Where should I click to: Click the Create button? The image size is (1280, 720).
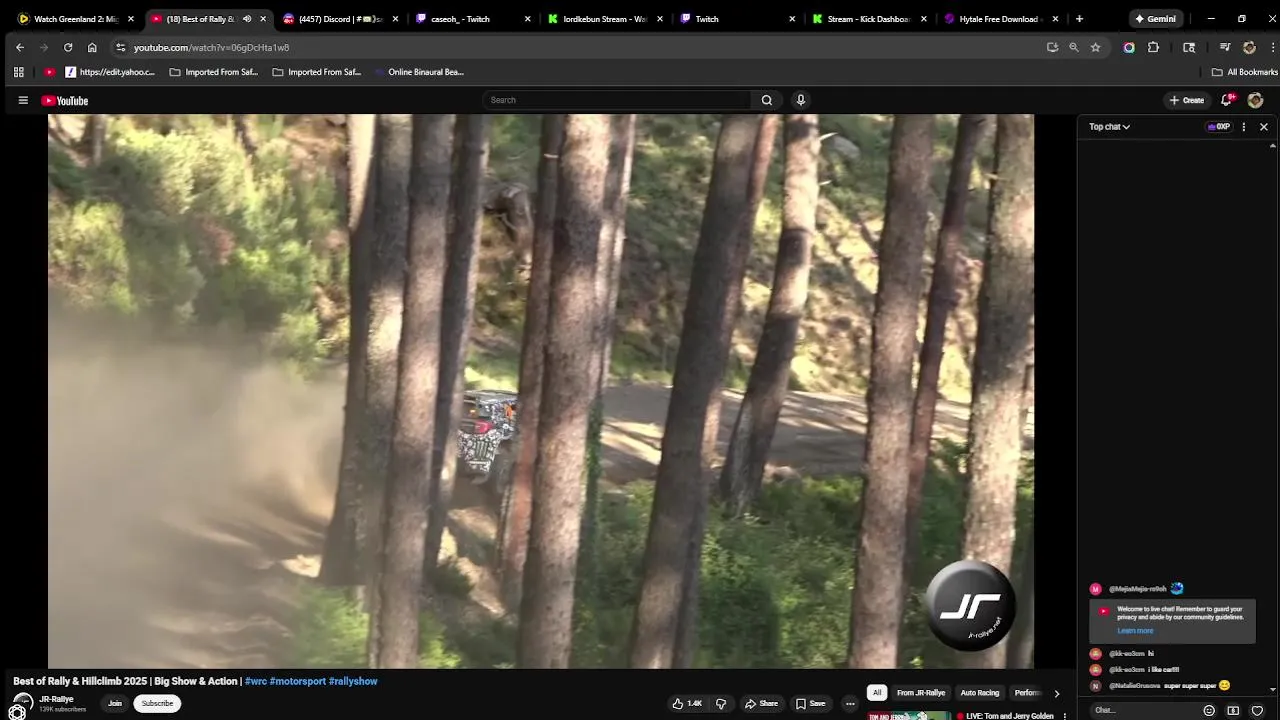pos(1187,100)
